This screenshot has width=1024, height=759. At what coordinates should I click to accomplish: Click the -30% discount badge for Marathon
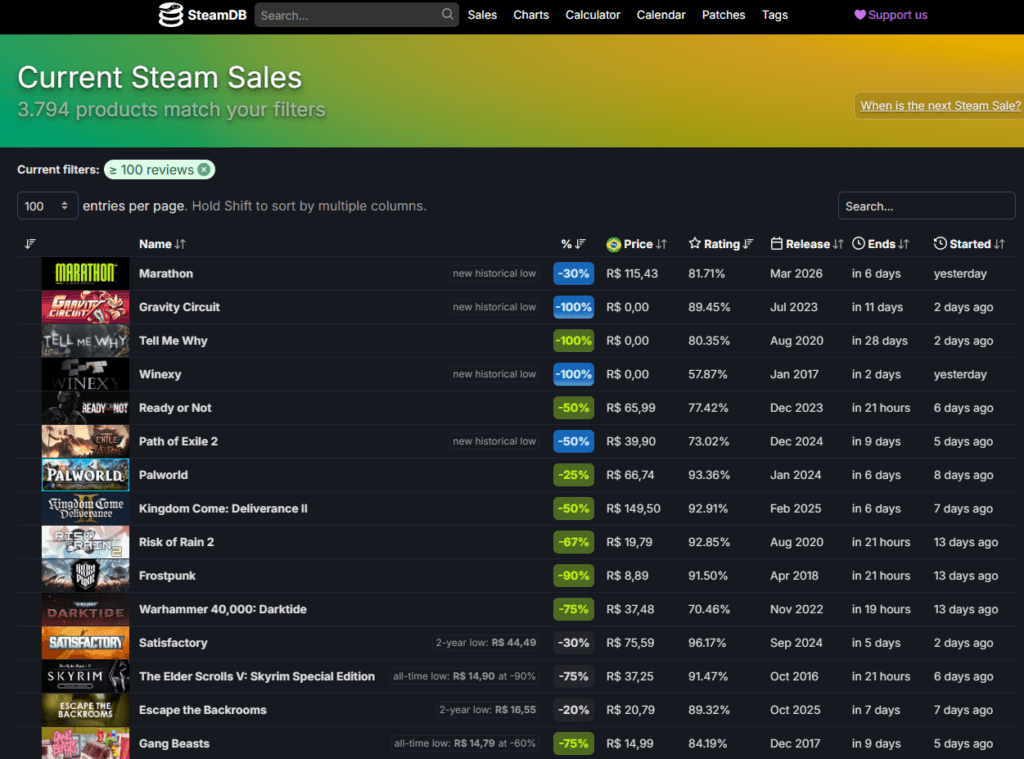tap(573, 274)
